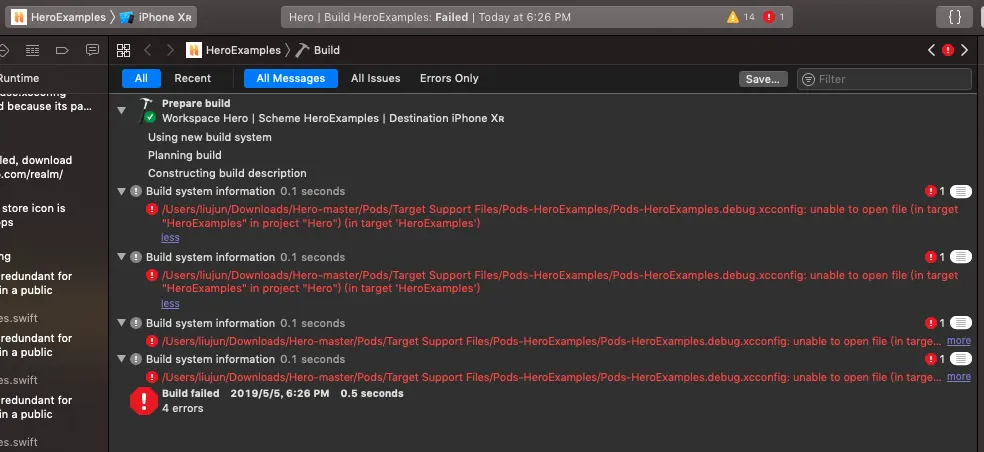Select the All Issues tab

click(375, 78)
